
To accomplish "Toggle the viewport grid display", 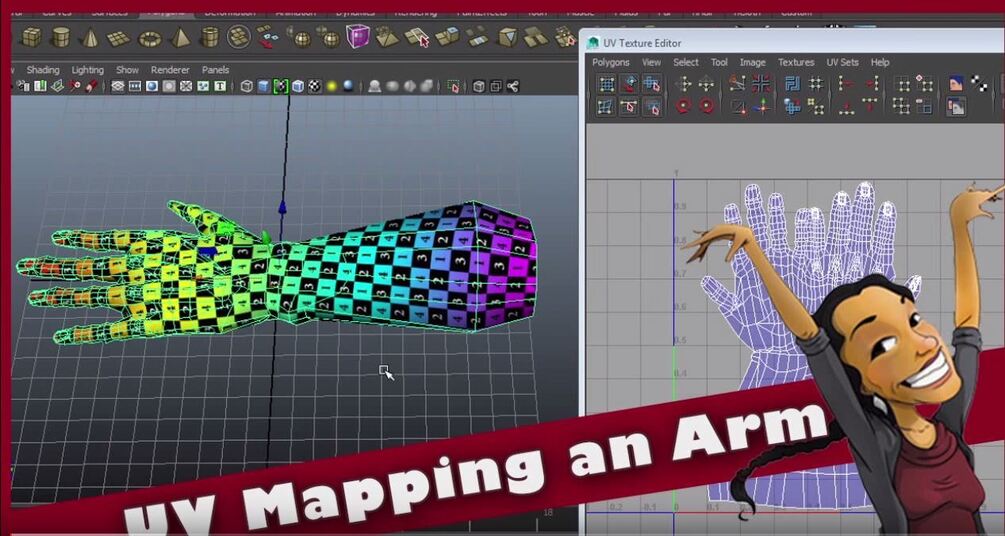I will pyautogui.click(x=118, y=86).
